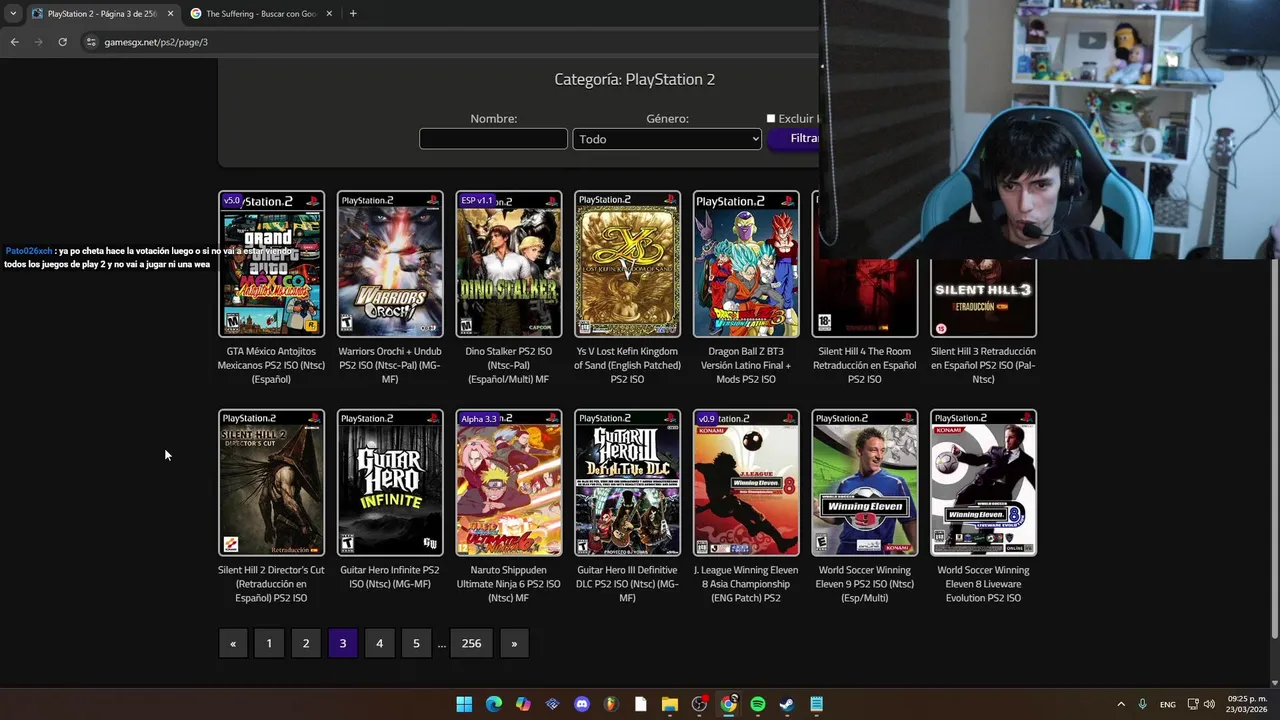Click the address bar URL
The image size is (1280, 720).
pos(156,42)
